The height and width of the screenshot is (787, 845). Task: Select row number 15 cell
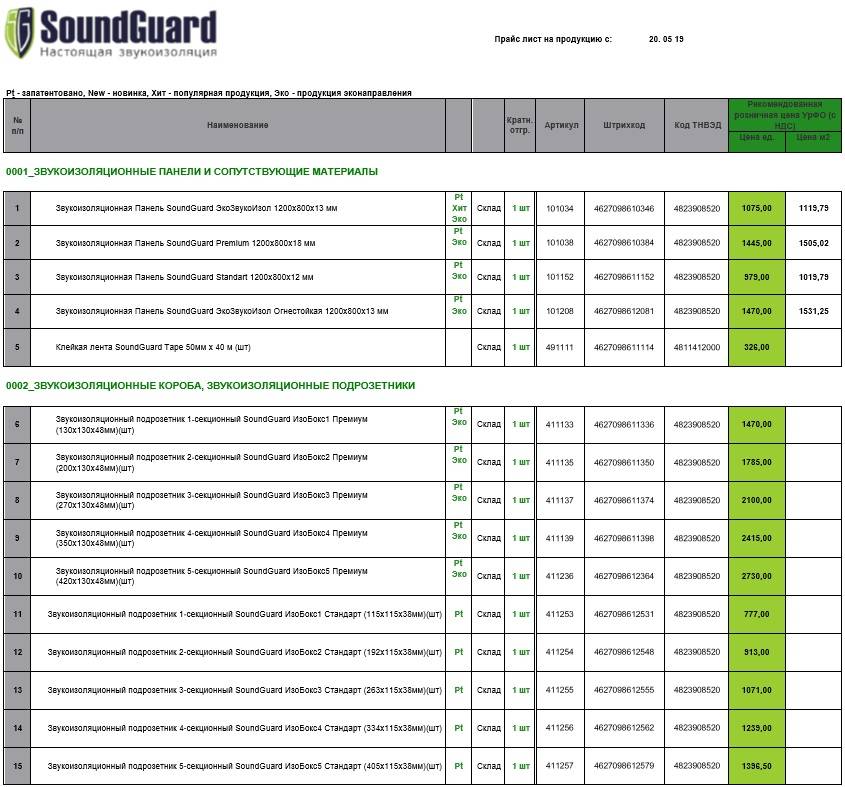[17, 766]
